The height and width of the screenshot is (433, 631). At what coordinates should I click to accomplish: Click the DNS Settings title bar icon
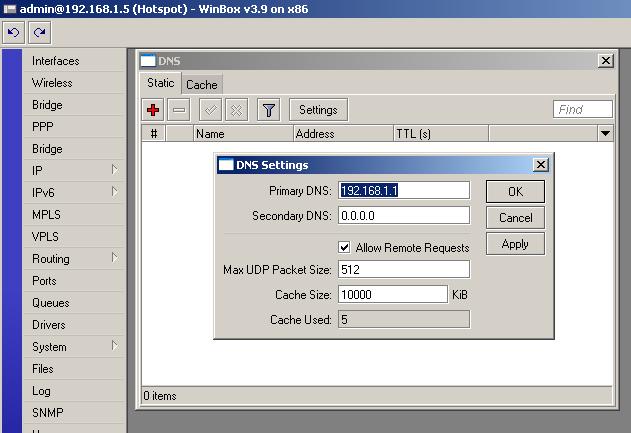(226, 165)
